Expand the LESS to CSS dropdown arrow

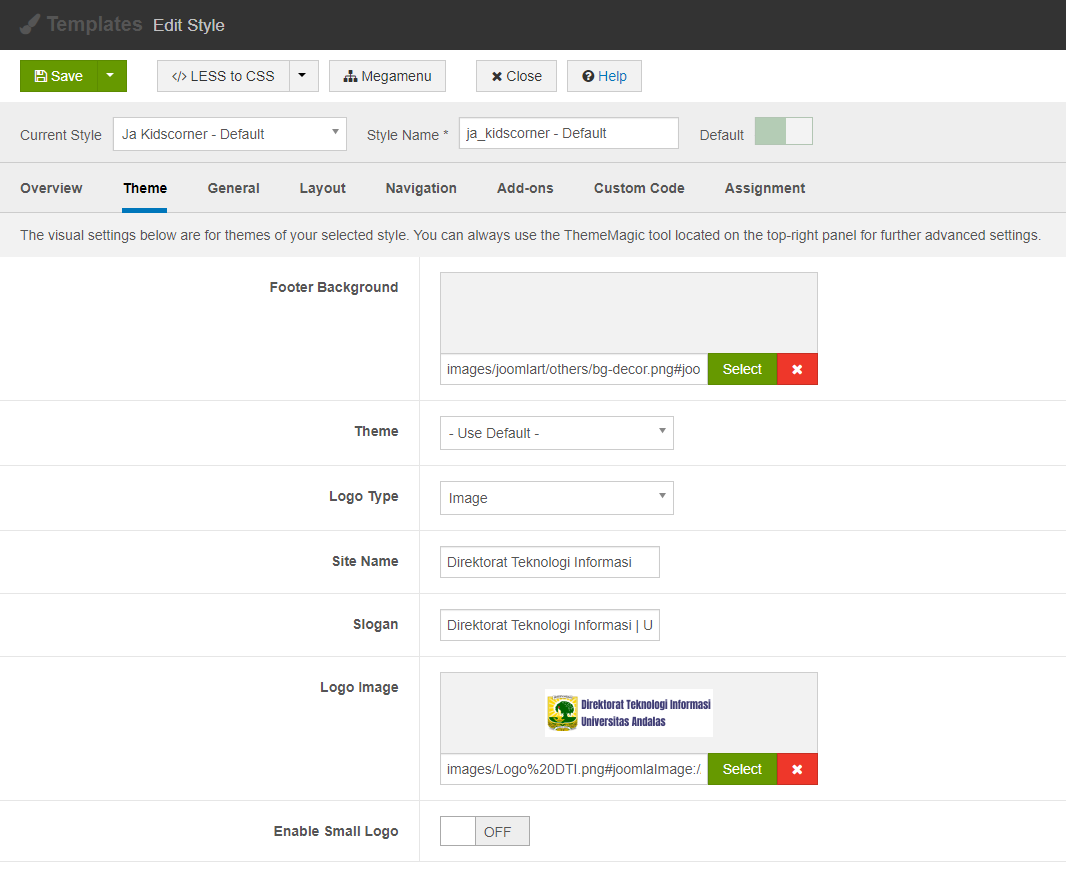304,76
